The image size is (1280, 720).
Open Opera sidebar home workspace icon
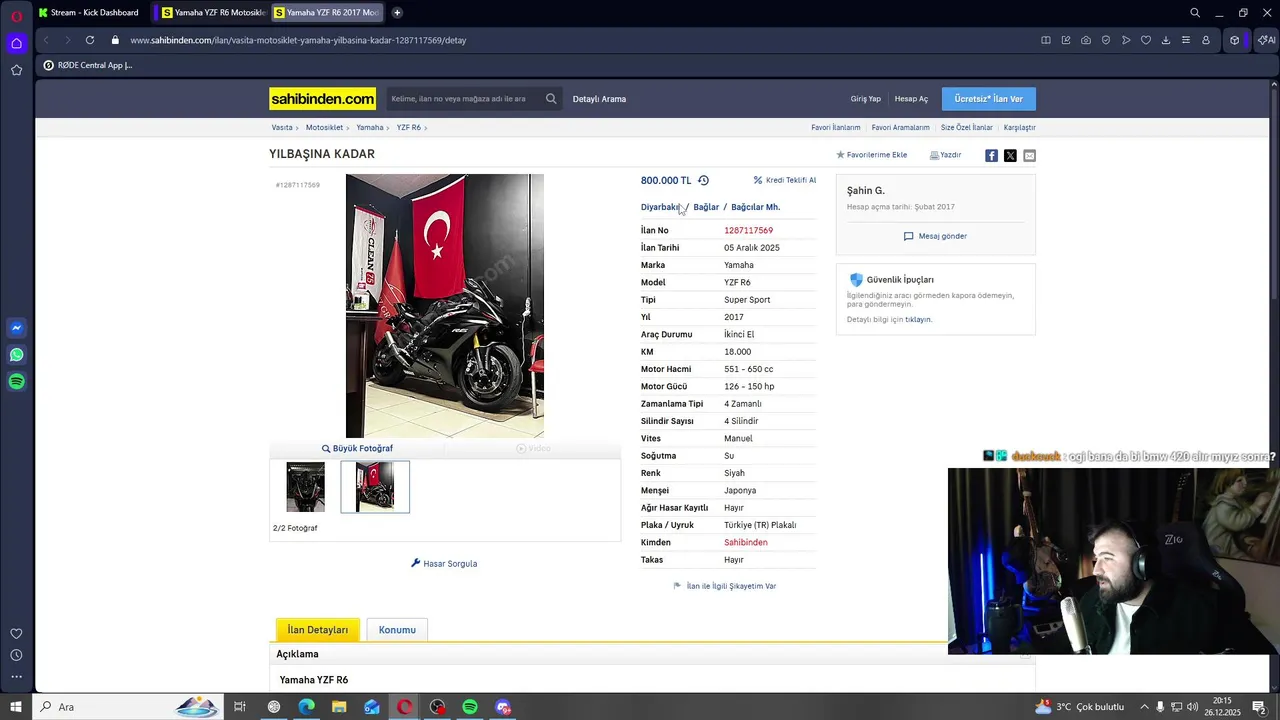coord(16,43)
